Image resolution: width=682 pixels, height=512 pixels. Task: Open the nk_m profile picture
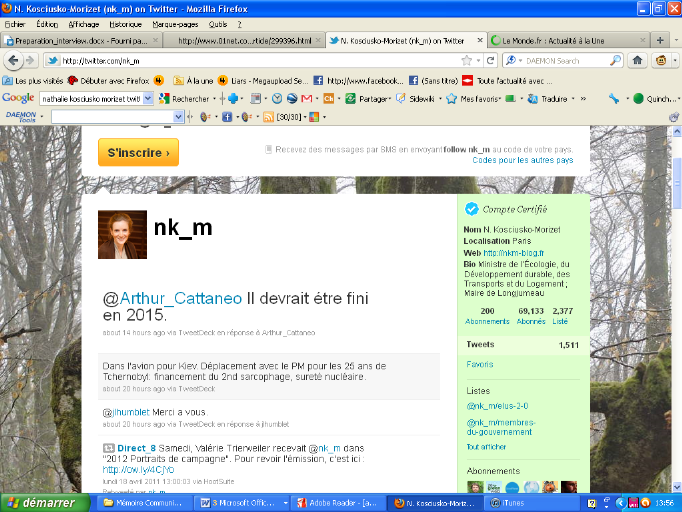(121, 235)
